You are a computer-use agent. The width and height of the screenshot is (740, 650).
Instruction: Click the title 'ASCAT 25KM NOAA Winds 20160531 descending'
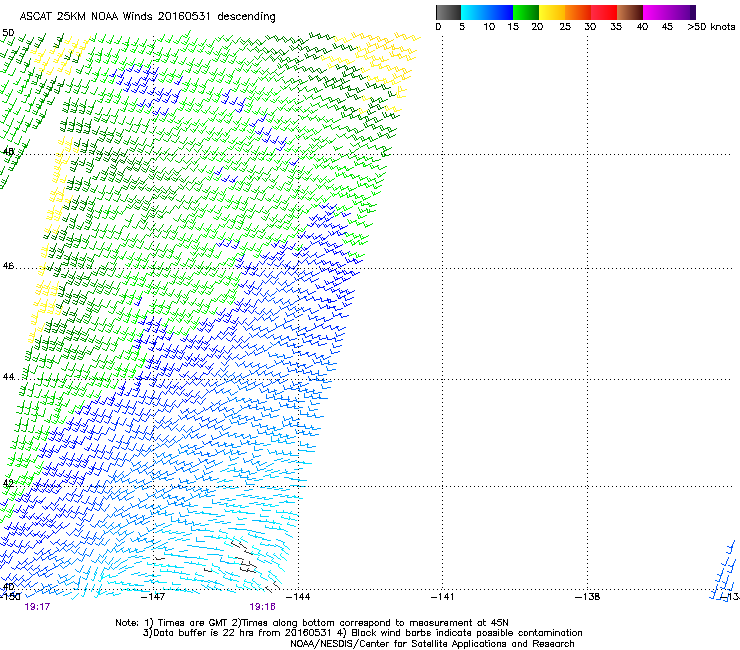pos(147,17)
